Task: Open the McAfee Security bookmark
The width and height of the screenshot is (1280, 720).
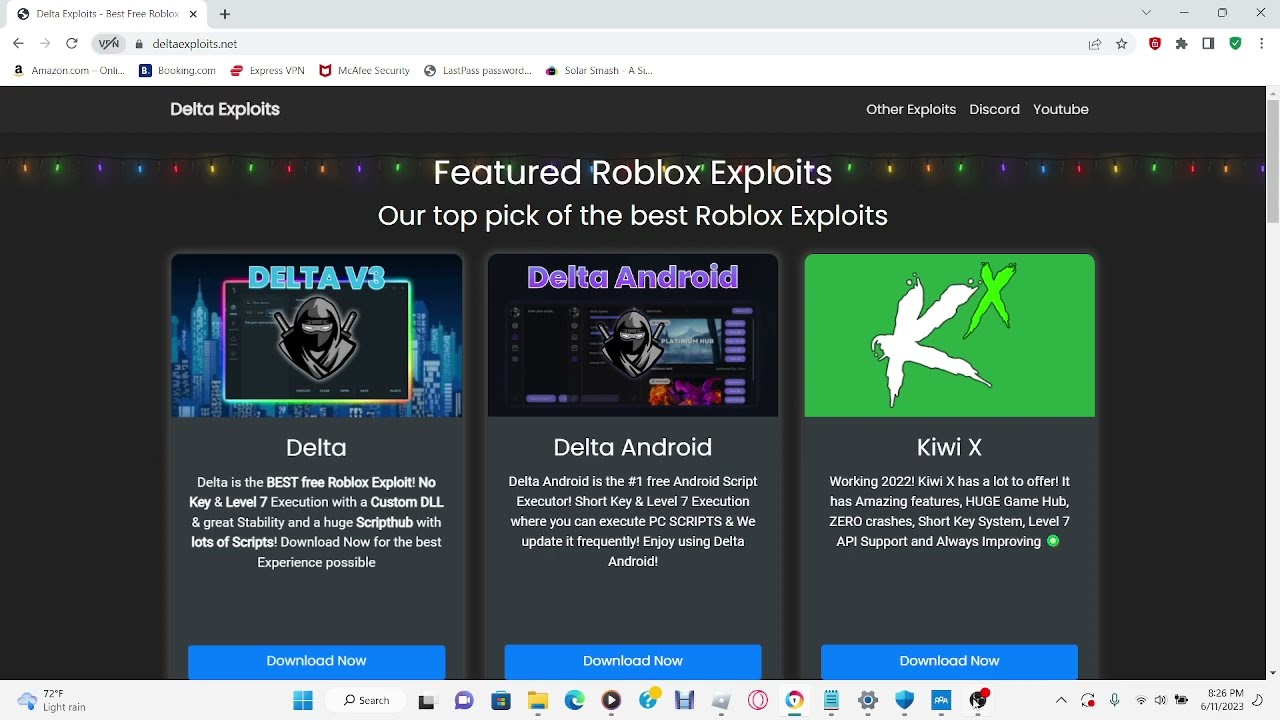Action: (364, 71)
